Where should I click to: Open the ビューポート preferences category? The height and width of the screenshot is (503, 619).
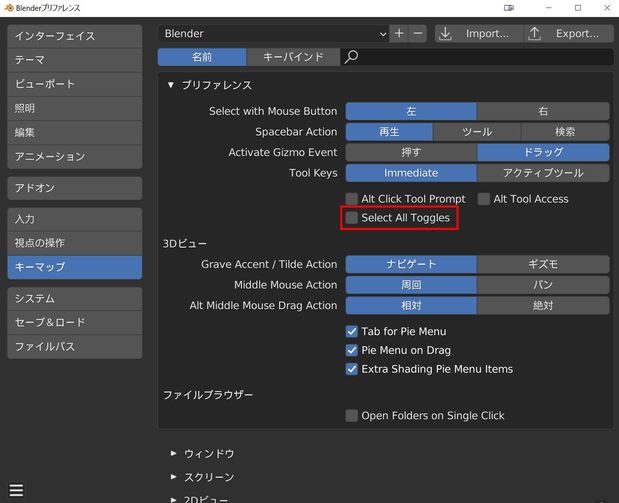[x=75, y=84]
